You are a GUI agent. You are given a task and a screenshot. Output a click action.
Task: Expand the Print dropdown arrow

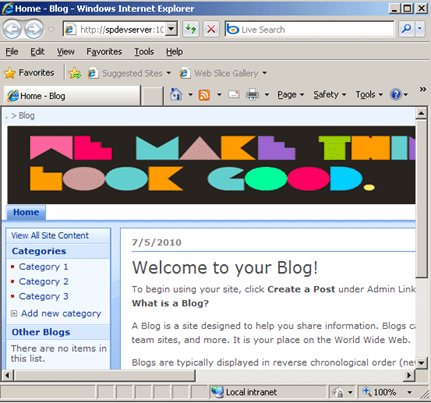[x=267, y=95]
